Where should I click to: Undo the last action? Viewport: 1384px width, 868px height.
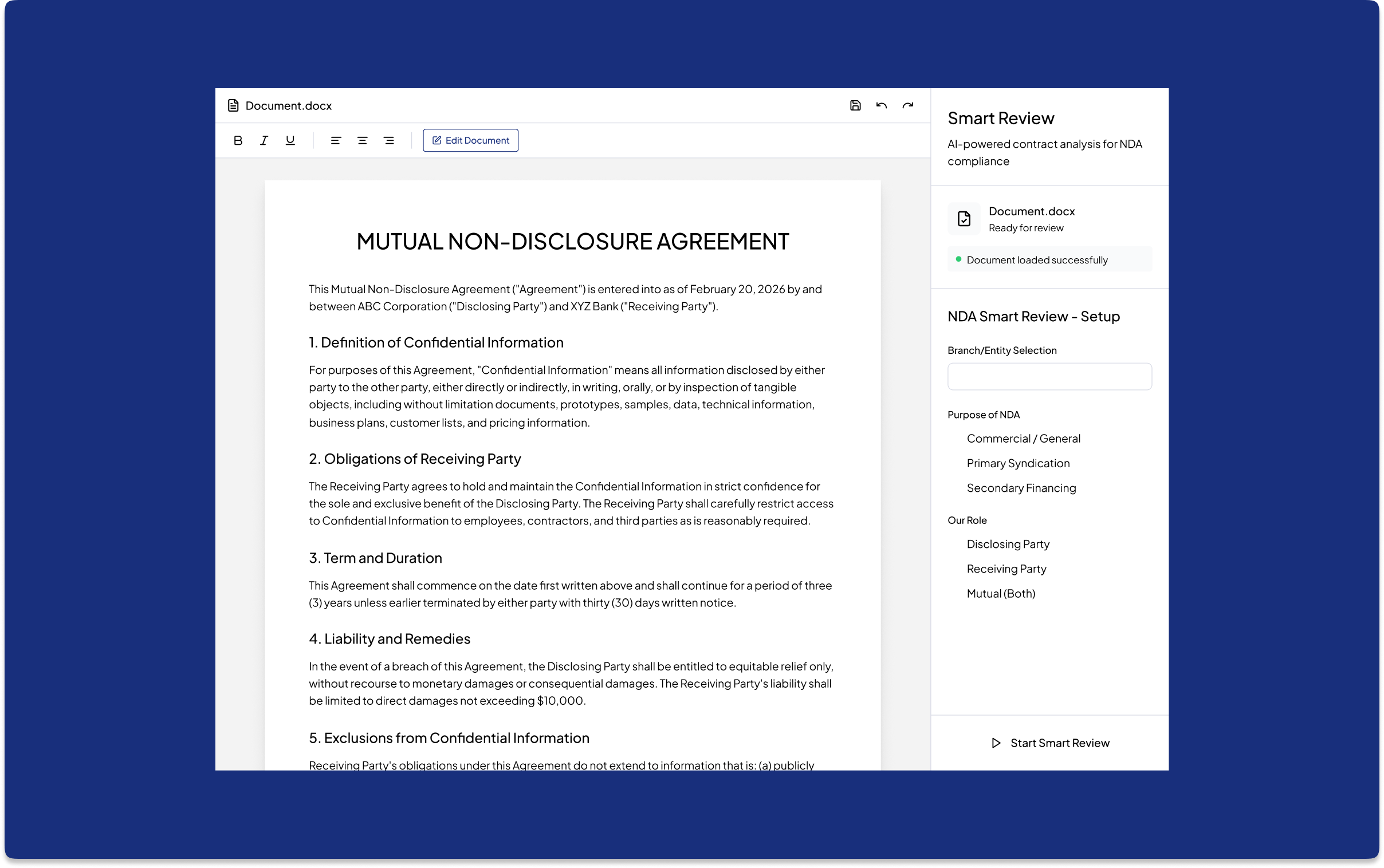(882, 105)
